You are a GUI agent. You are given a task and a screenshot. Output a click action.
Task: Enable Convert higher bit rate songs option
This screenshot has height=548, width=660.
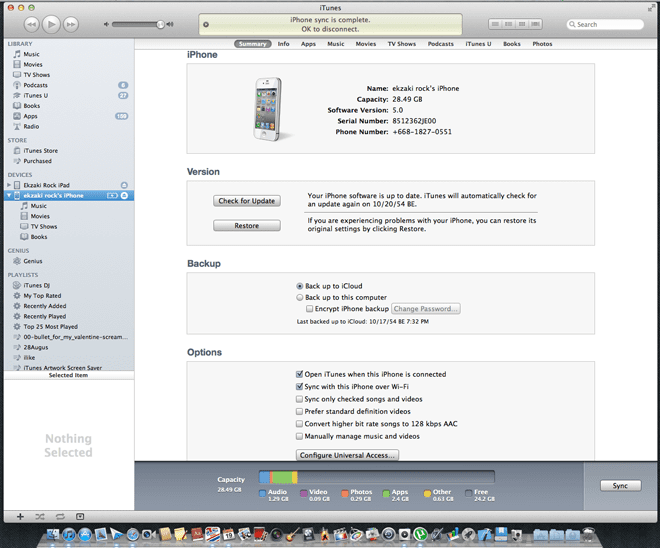[x=299, y=424]
